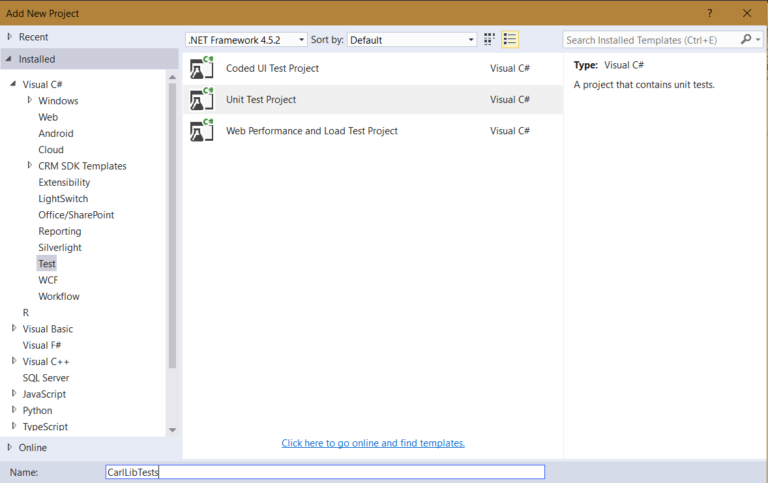Expand the TypeScript node

pos(14,426)
